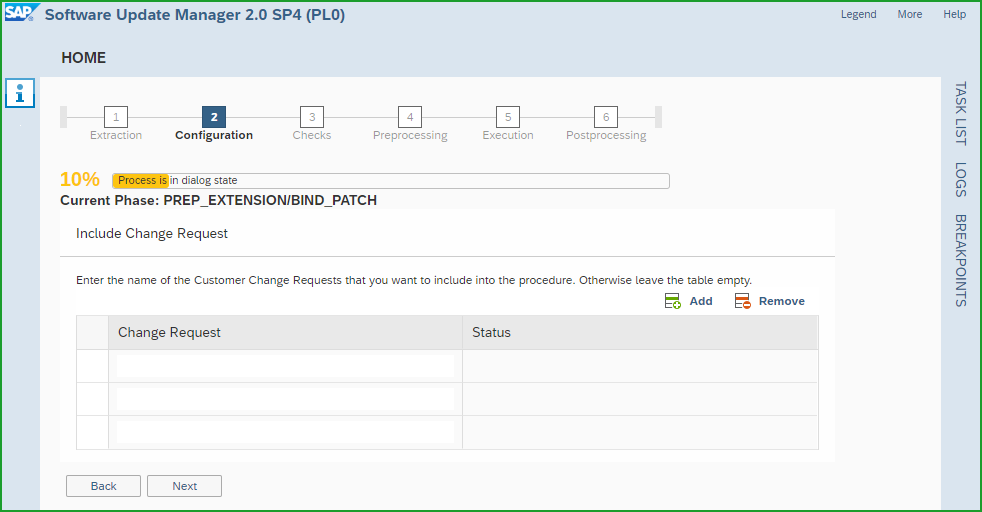The image size is (982, 512).
Task: Select step 3 Checks box
Action: (x=312, y=117)
